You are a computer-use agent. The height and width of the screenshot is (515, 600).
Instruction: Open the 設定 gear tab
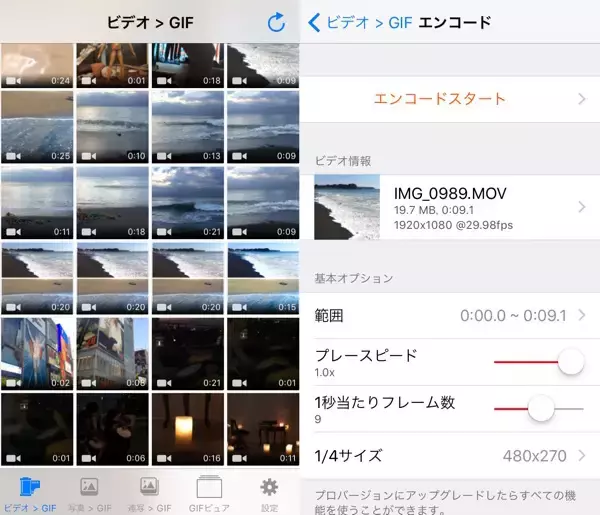[x=269, y=494]
